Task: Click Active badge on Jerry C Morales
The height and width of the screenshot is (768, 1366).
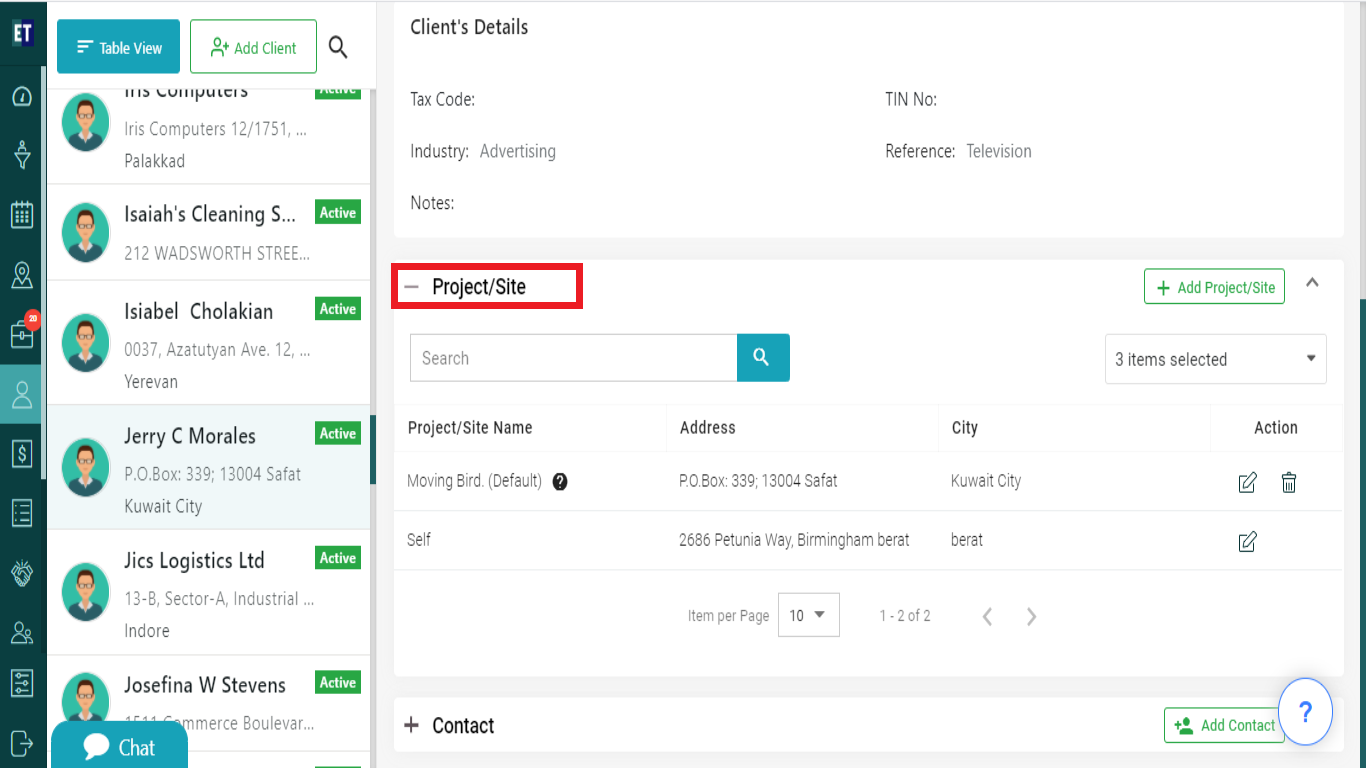Action: tap(338, 433)
